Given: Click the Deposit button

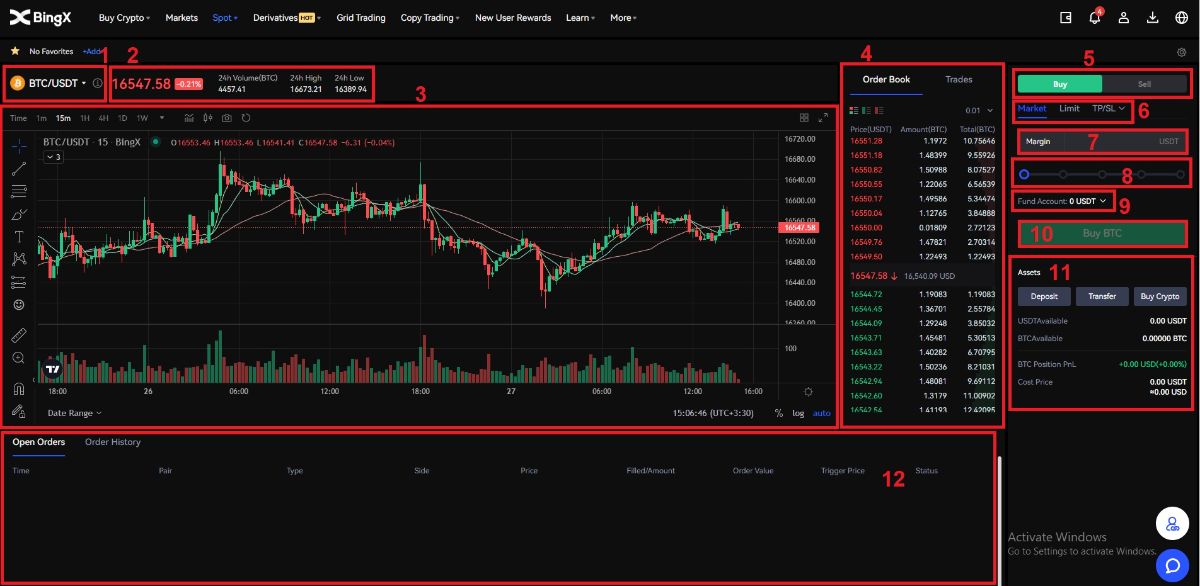Looking at the screenshot, I should [1044, 296].
